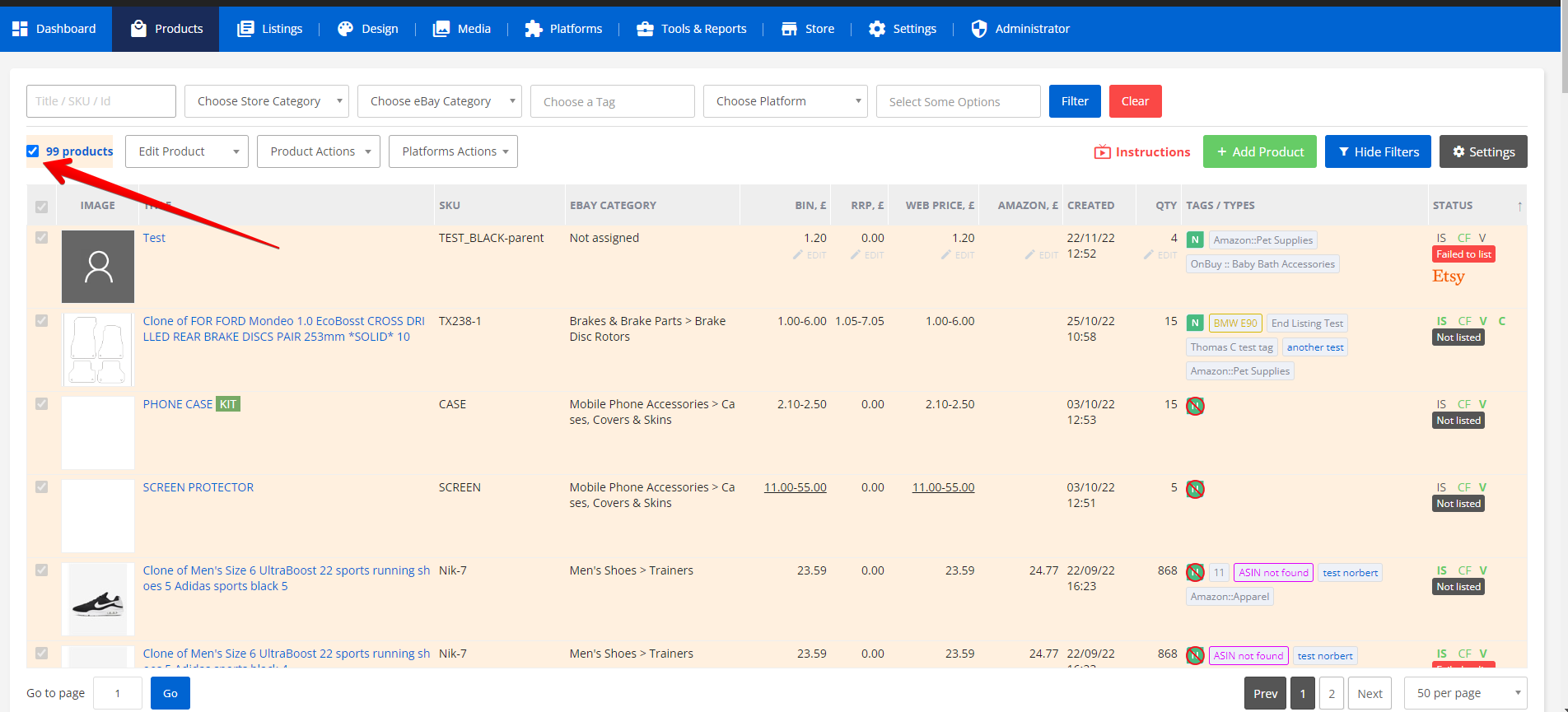Click the Instructions video icon

(1102, 151)
